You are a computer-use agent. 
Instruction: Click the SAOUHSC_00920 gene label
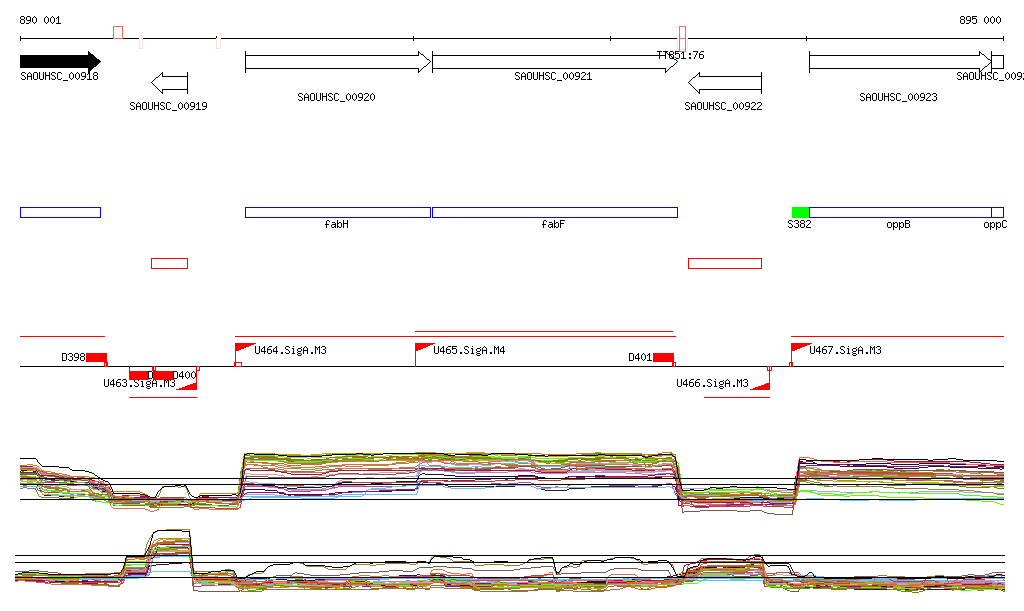(336, 97)
